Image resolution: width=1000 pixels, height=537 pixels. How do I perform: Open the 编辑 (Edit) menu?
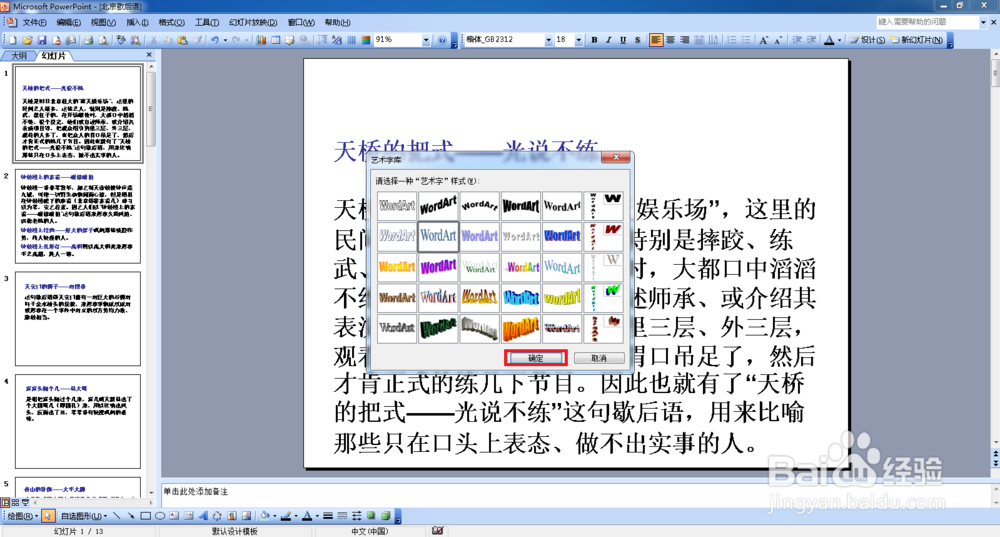pyautogui.click(x=68, y=22)
